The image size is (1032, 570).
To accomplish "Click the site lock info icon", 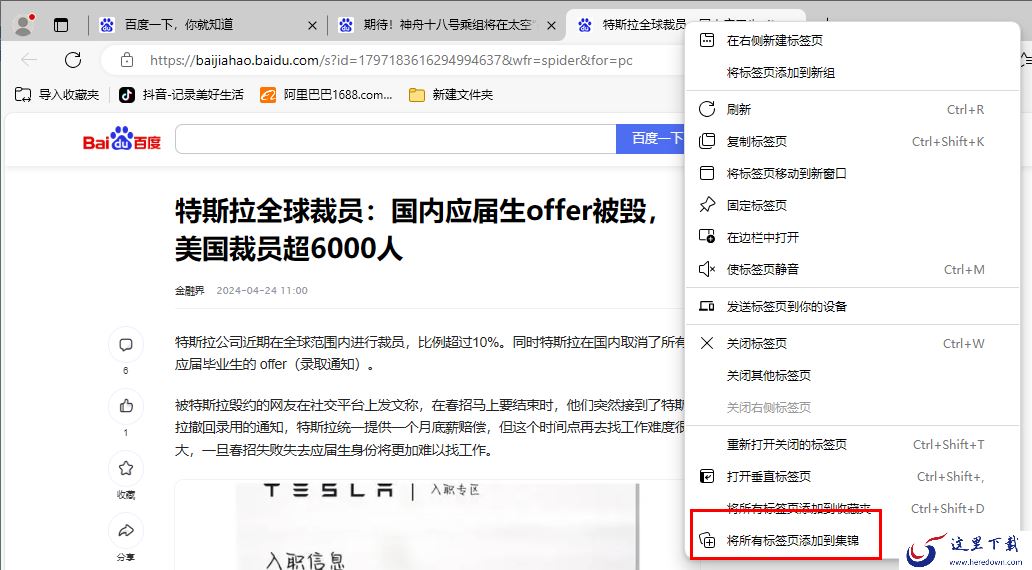I will tap(127, 61).
